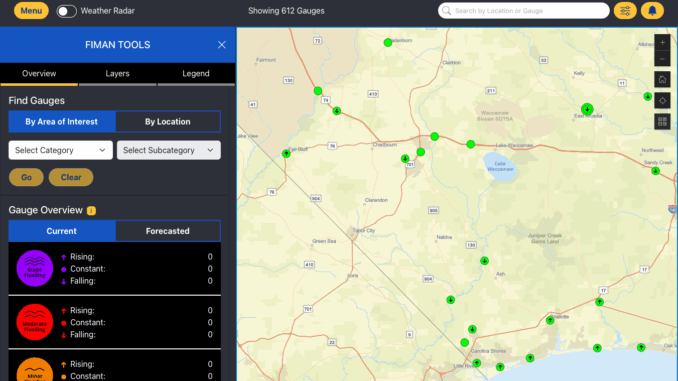Select By Location search mode
Image resolution: width=678 pixels, height=381 pixels.
[168, 122]
